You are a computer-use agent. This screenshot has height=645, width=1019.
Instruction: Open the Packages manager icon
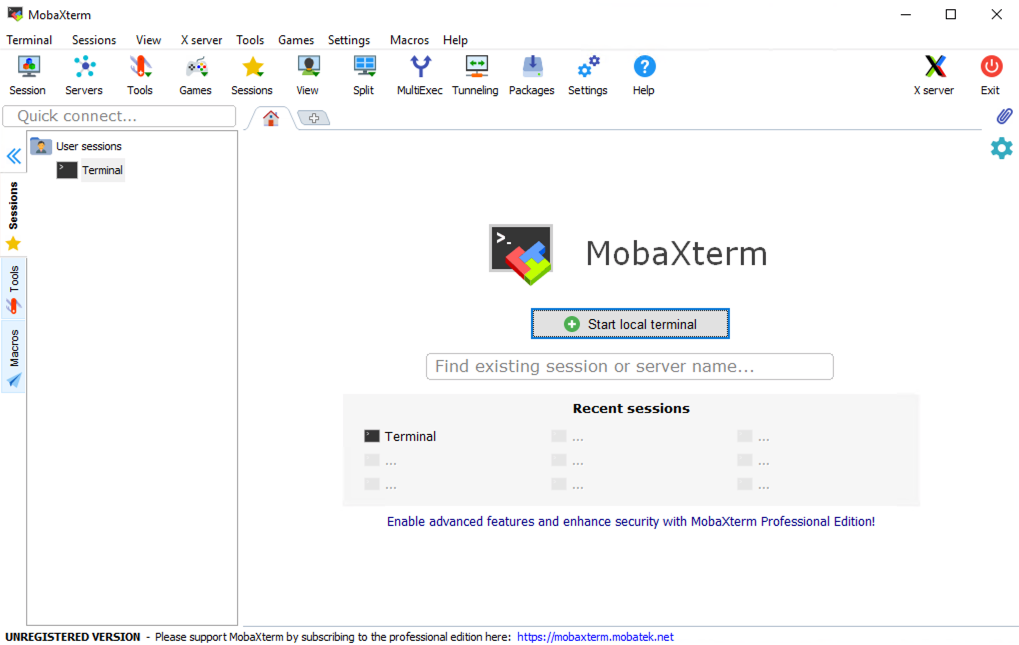531,70
